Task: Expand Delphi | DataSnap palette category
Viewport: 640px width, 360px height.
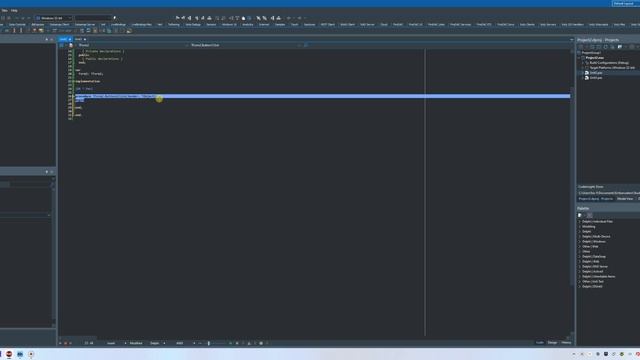Action: [580, 256]
